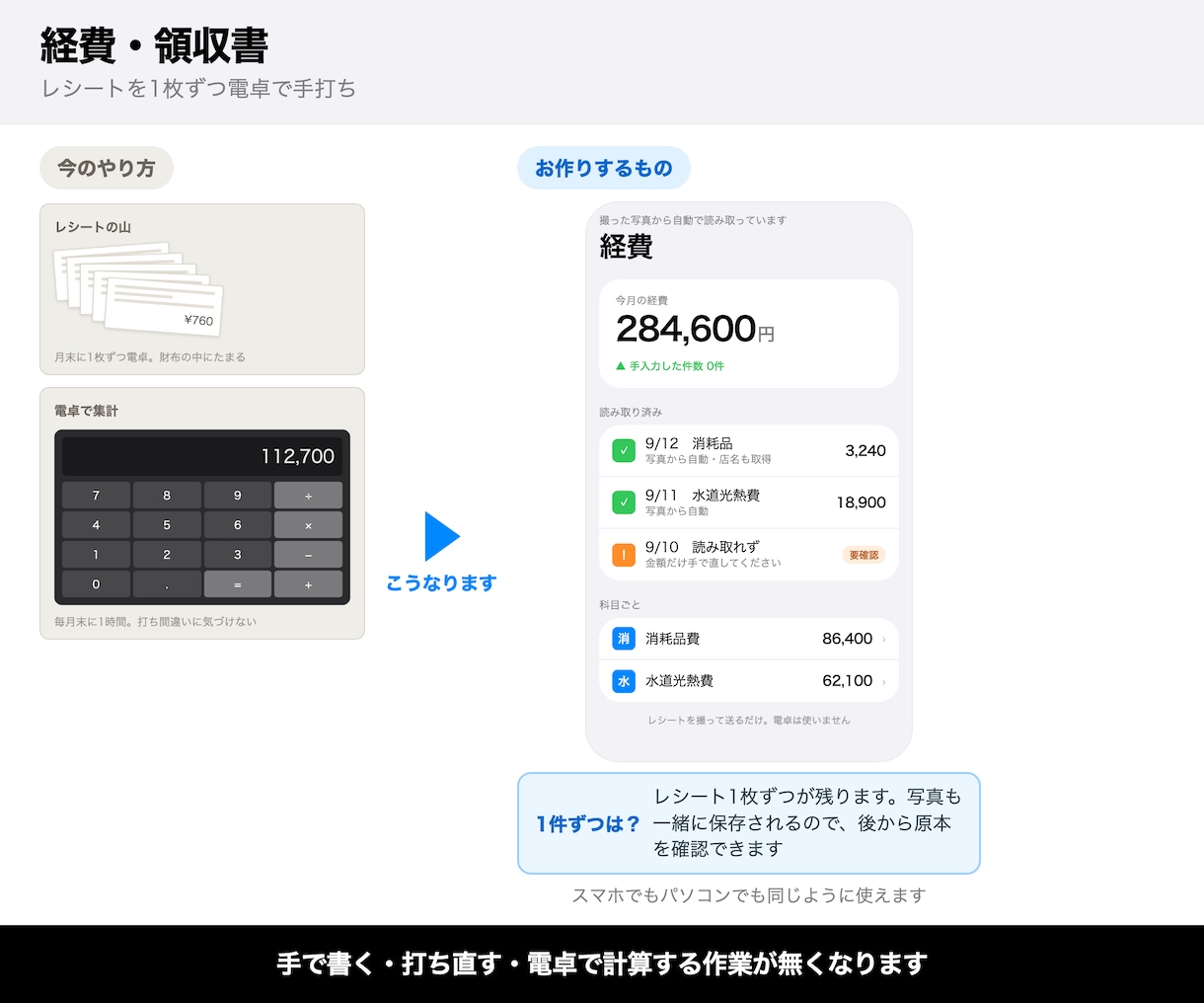Viewport: 1204px width, 1003px height.
Task: Click calculator key 7
Action: click(x=96, y=496)
